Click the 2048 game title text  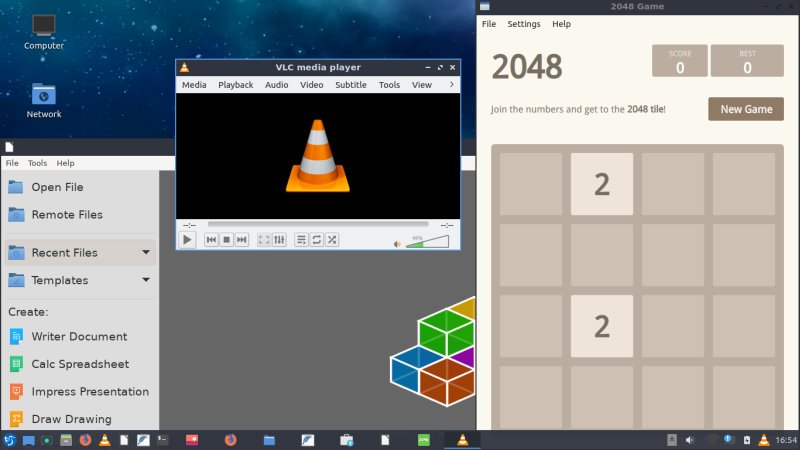click(x=527, y=66)
